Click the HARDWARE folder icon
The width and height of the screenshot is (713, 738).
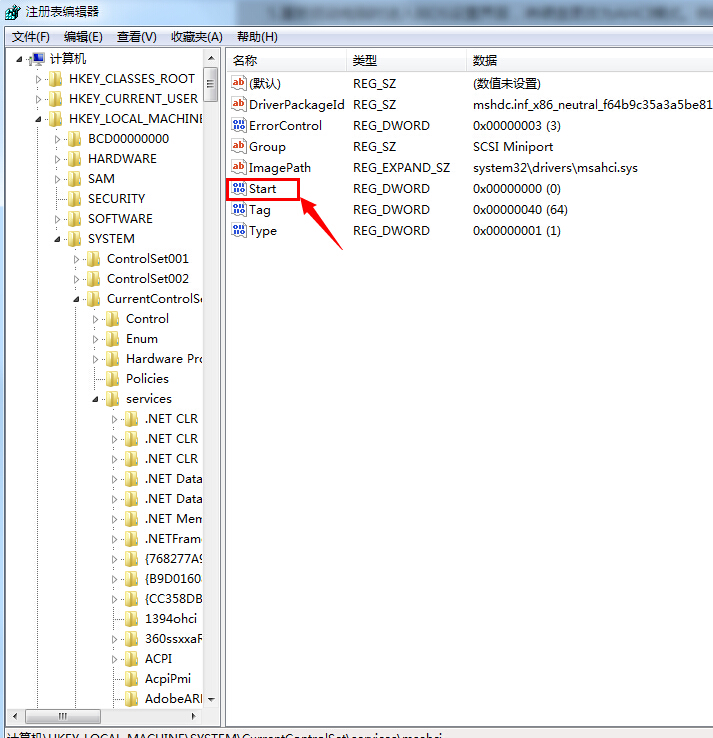tap(74, 159)
